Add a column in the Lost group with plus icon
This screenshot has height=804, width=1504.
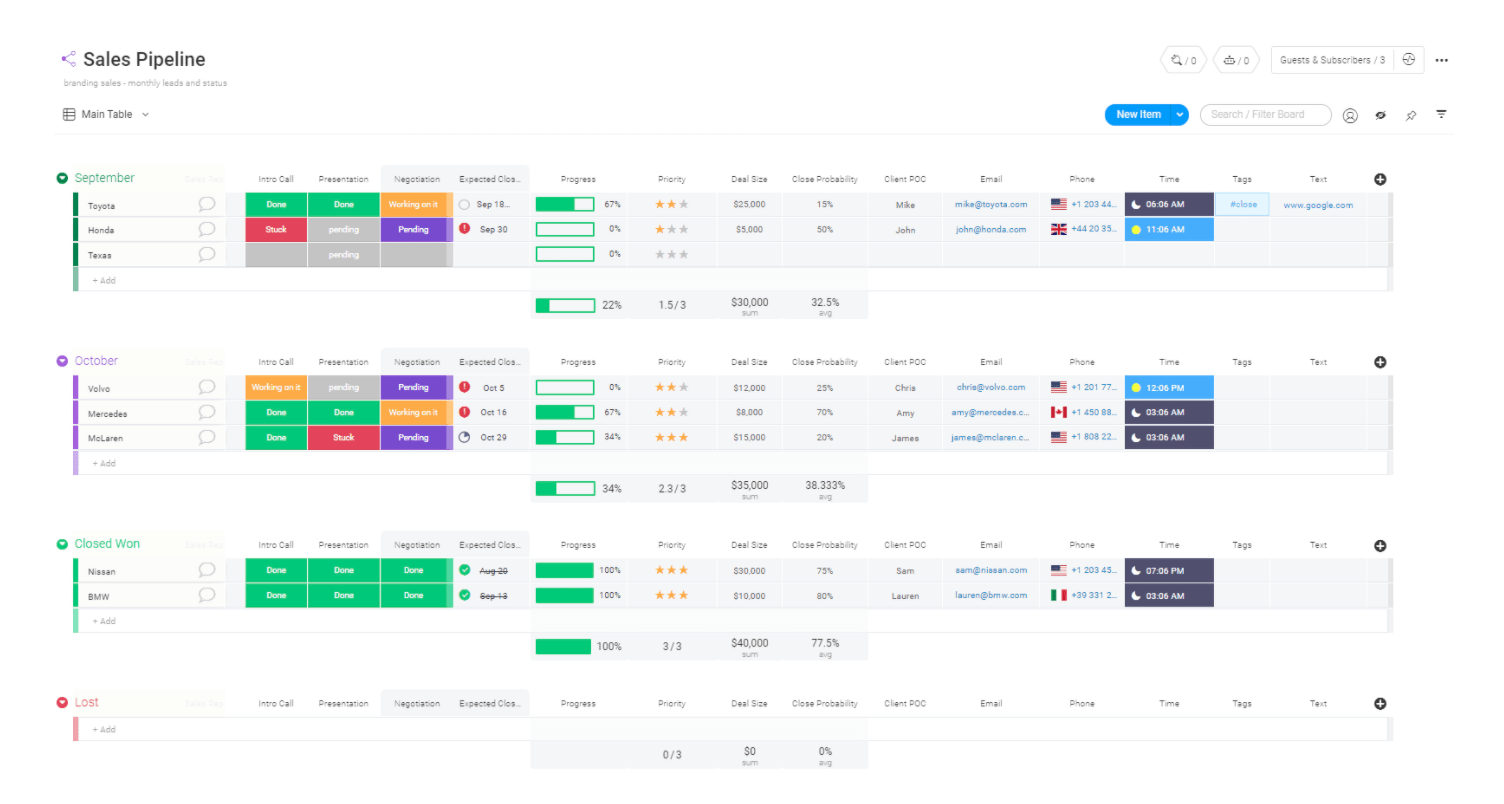1380,704
